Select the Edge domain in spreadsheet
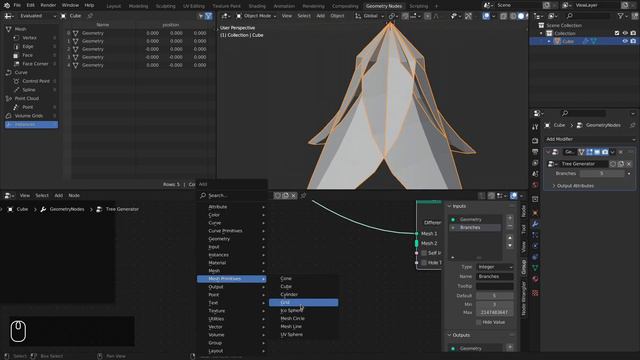Screen dimensions: 640x360 (x=28, y=47)
